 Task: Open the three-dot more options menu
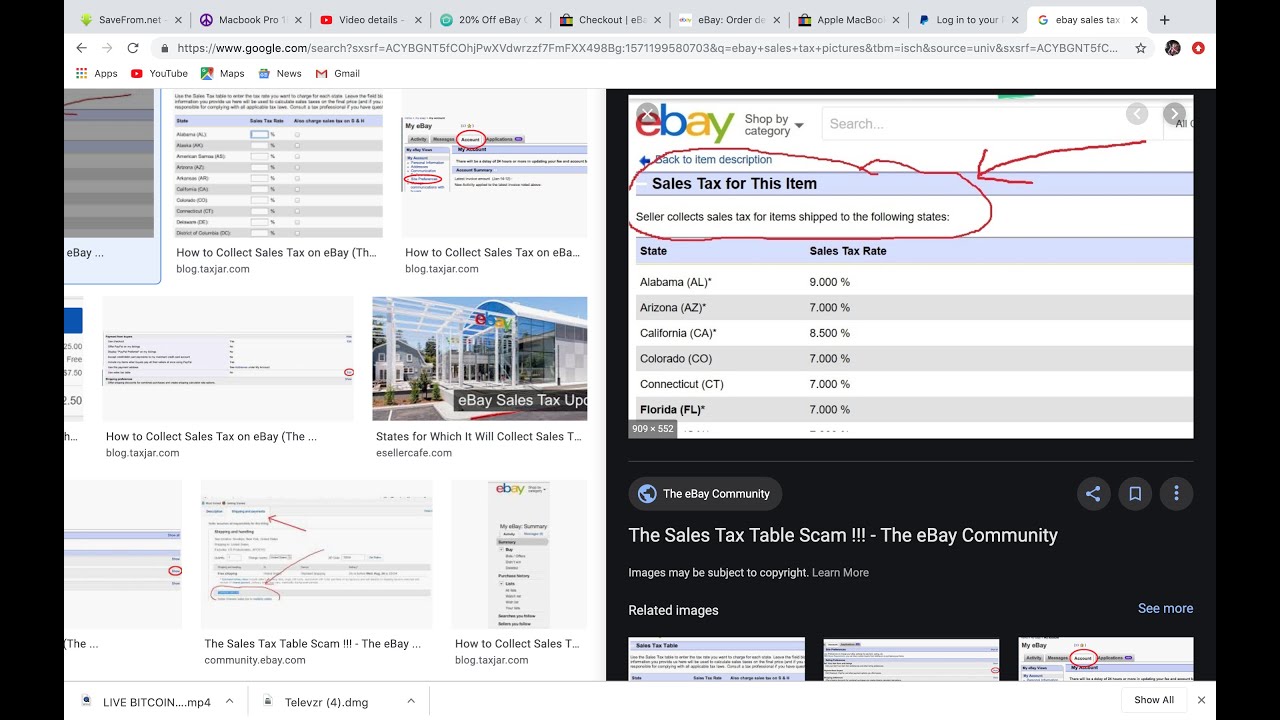coord(1177,493)
